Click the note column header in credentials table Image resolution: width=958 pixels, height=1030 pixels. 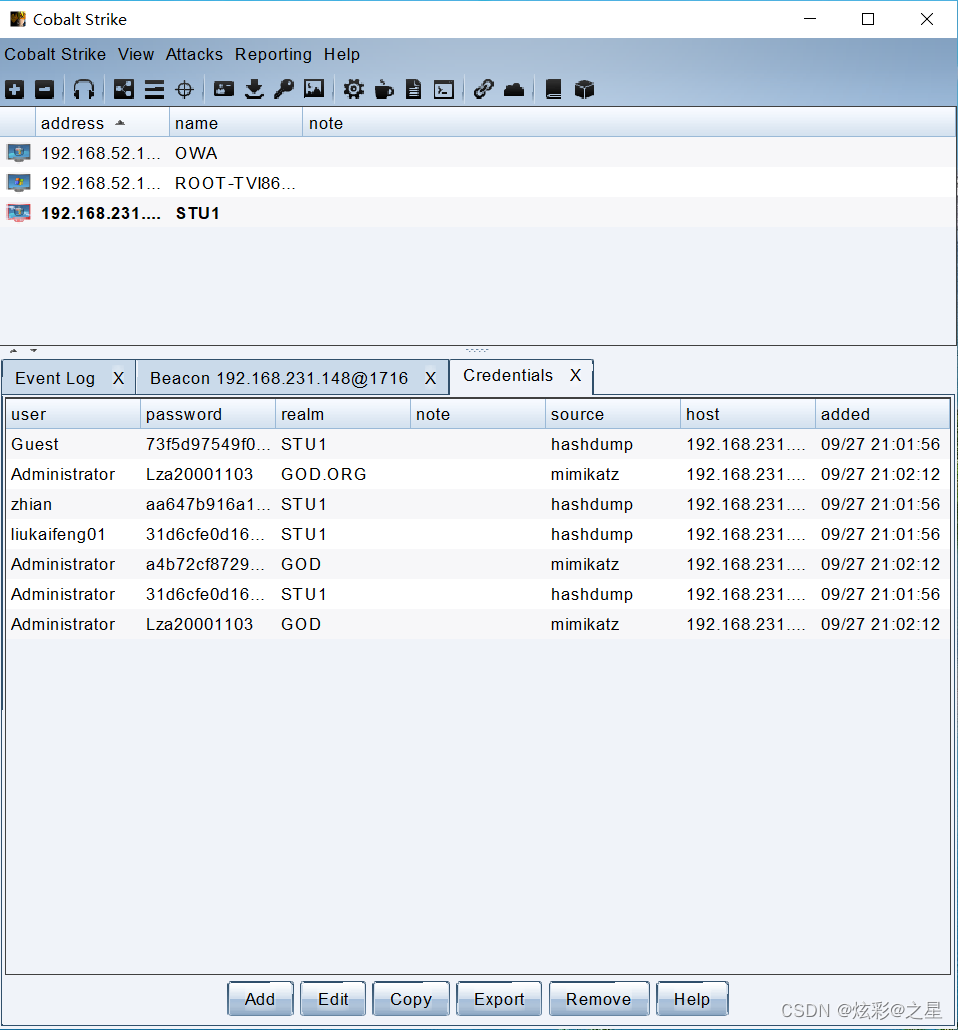[478, 414]
